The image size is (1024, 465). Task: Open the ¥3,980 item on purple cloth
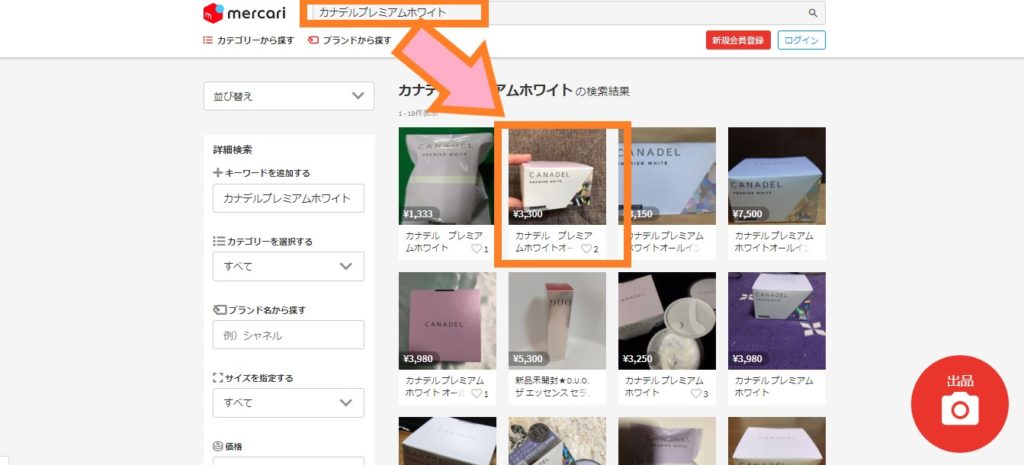tap(776, 321)
